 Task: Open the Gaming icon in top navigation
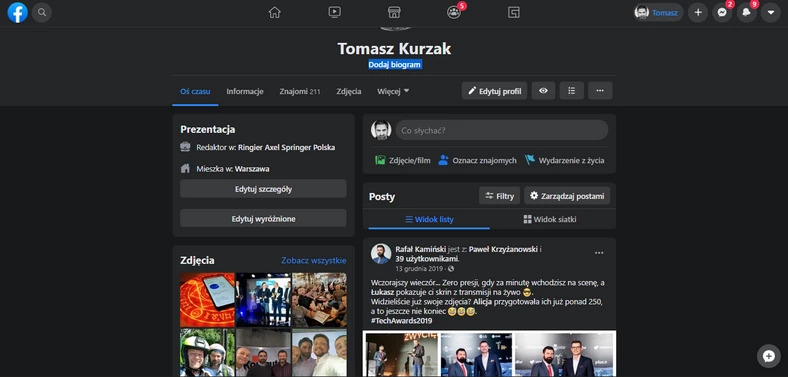[x=514, y=13]
